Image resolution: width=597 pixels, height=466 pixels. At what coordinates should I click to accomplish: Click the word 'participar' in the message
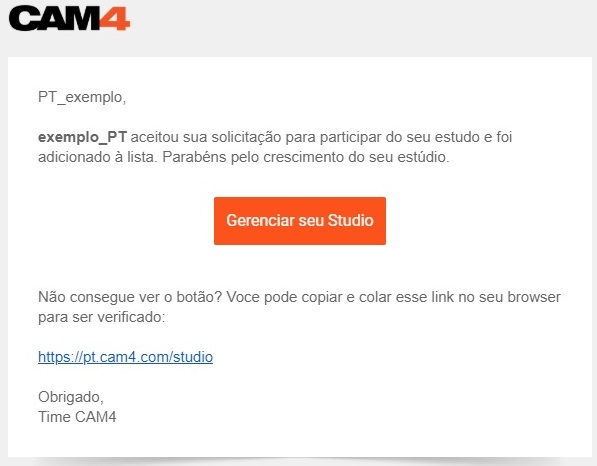(350, 137)
